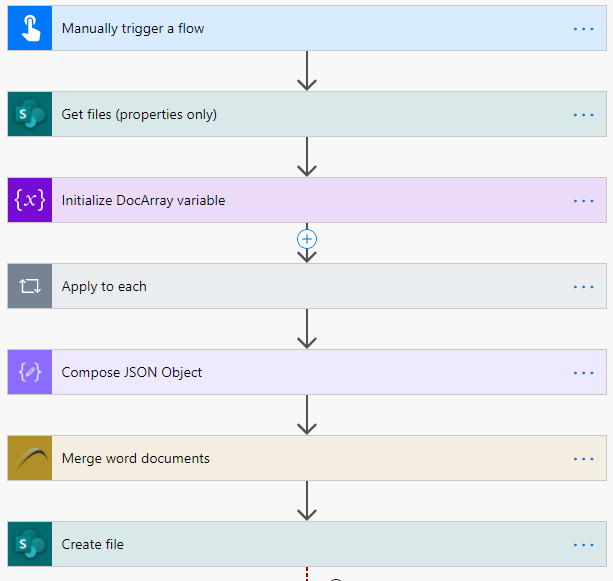
Task: Click the variable icon on Initialize DocArray
Action: pos(30,200)
